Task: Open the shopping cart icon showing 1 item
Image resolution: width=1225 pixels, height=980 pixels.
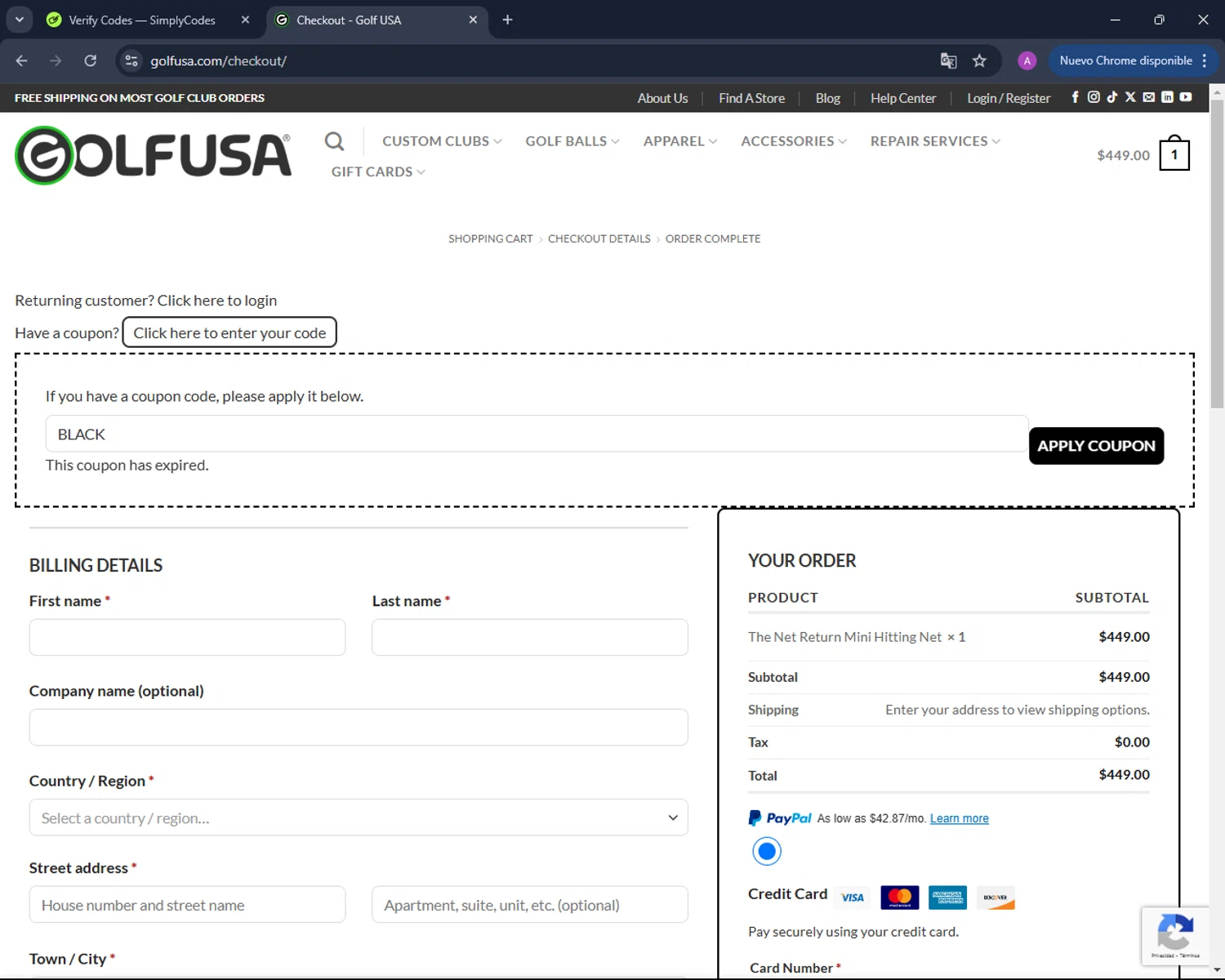Action: (x=1174, y=154)
